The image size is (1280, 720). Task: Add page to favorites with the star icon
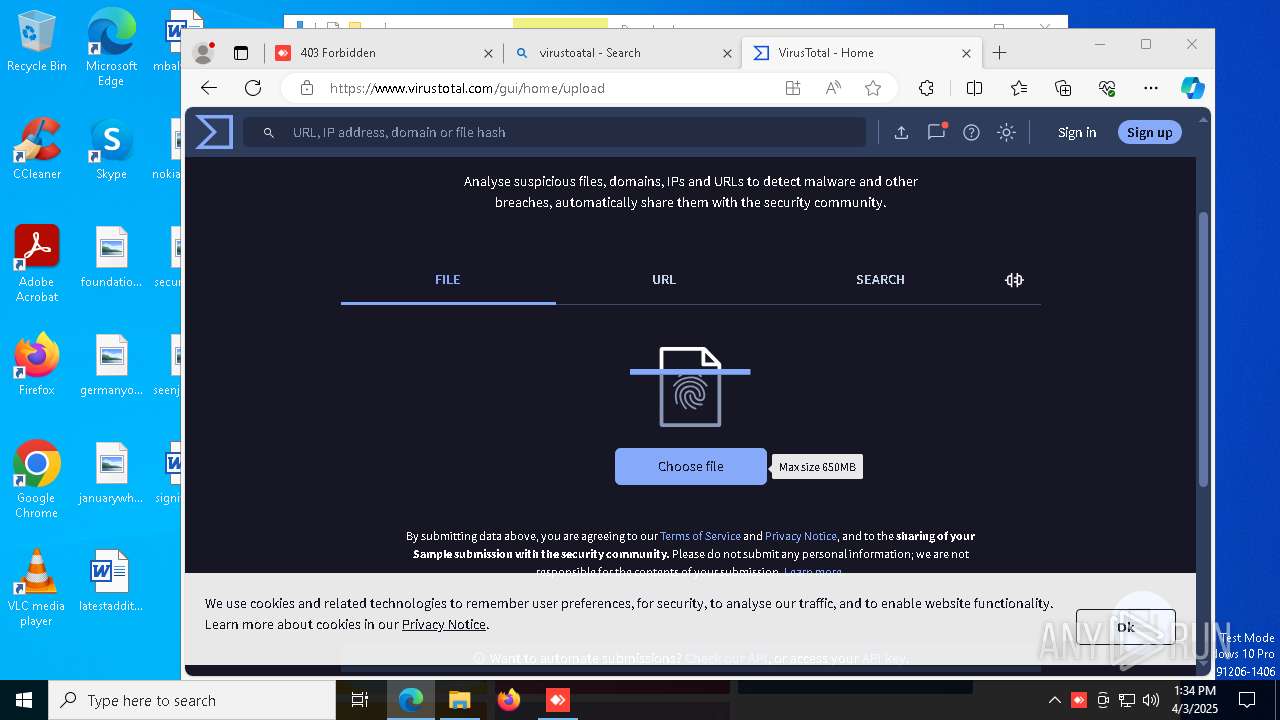click(873, 88)
